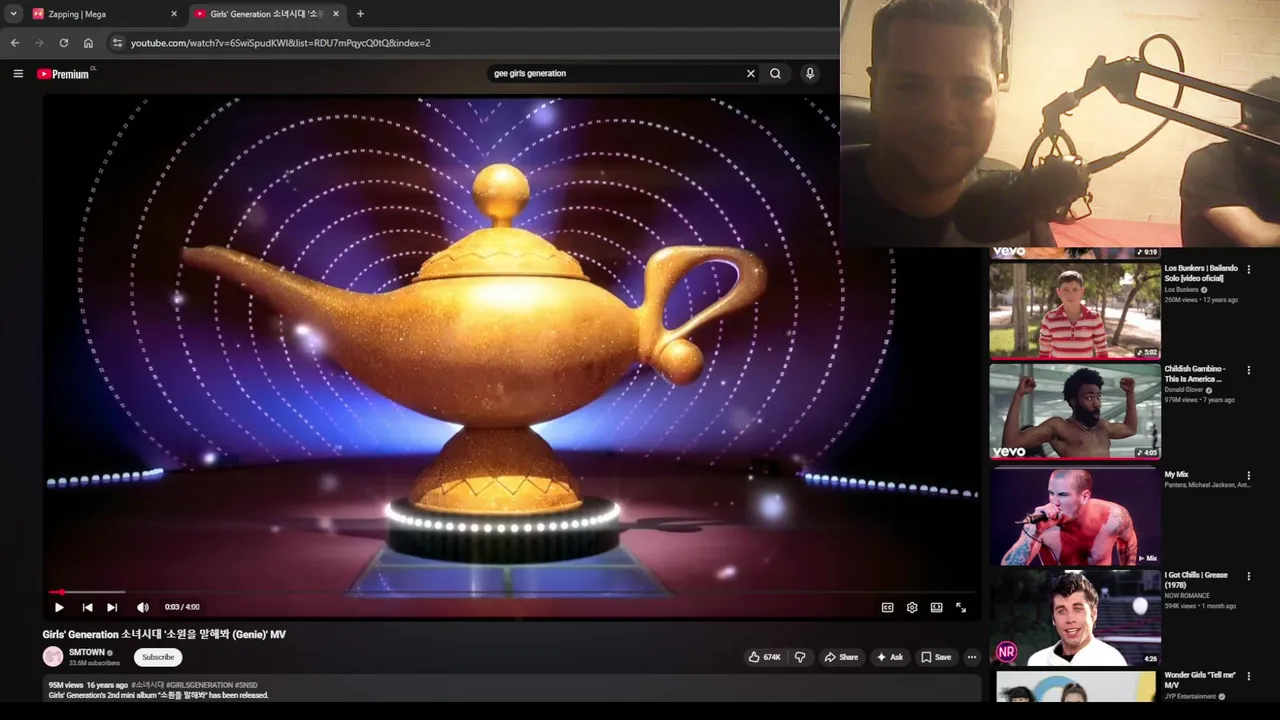
Task: Open Wonder Girls "Tell me" M/V title
Action: click(x=1200, y=680)
